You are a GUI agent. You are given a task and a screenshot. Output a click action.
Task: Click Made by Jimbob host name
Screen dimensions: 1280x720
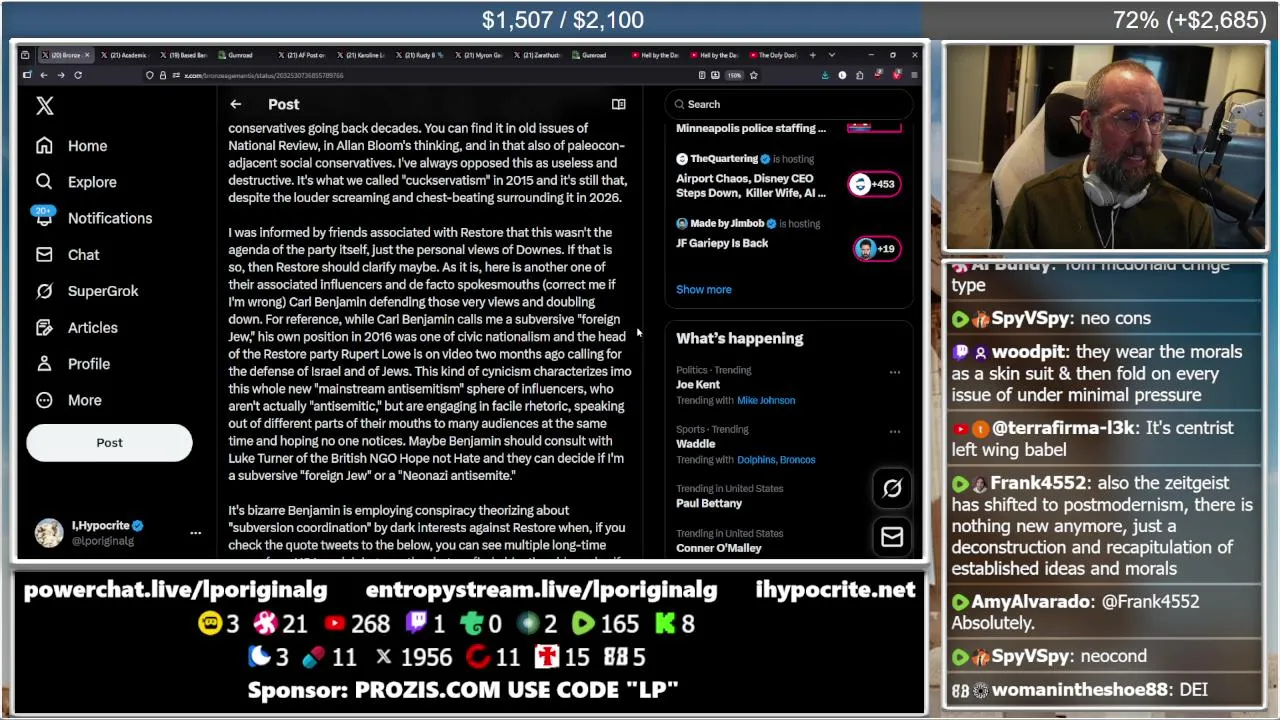(727, 224)
